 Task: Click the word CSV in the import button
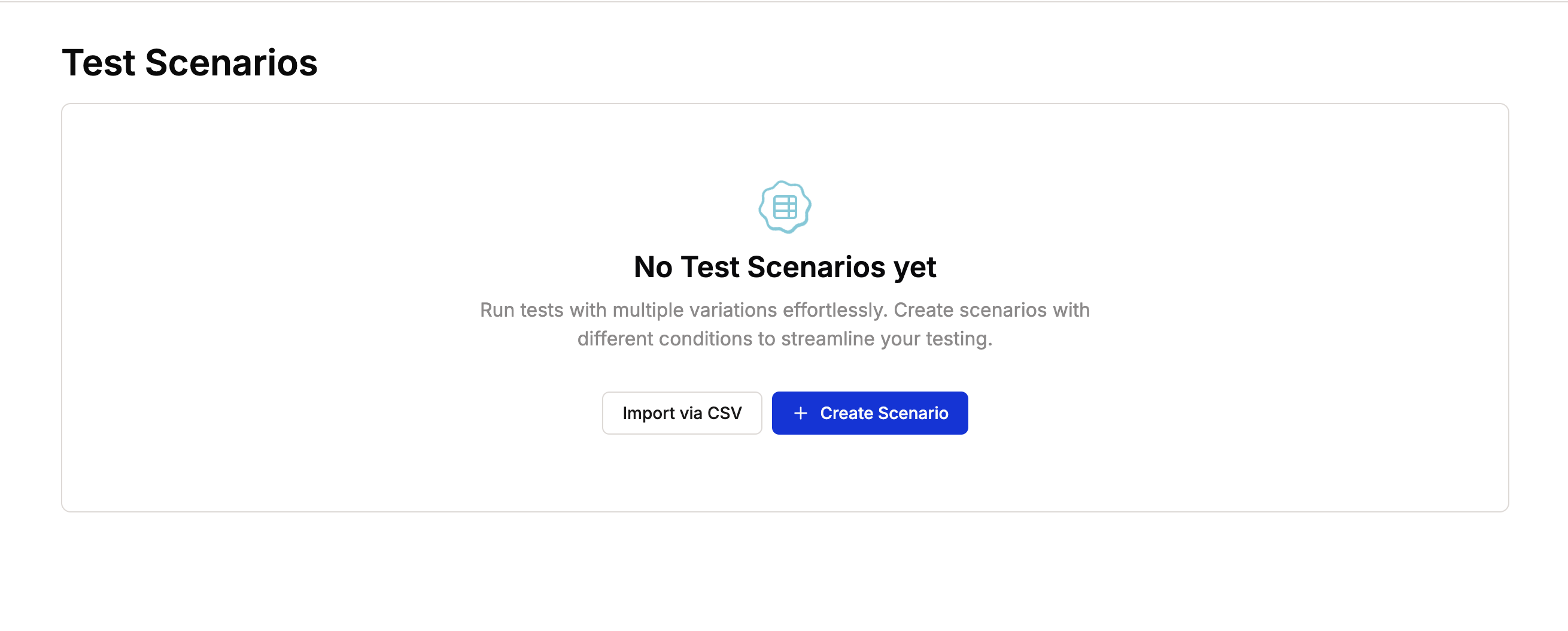724,413
